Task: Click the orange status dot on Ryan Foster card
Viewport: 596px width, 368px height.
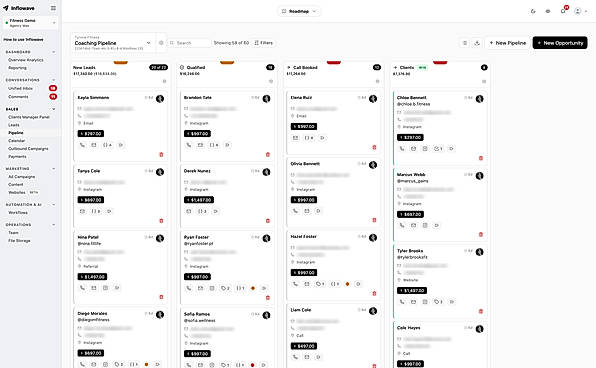Action: coord(253,288)
